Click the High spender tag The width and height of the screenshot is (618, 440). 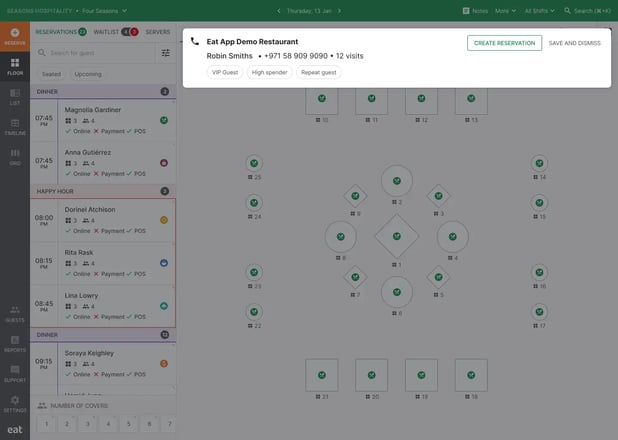click(x=270, y=72)
